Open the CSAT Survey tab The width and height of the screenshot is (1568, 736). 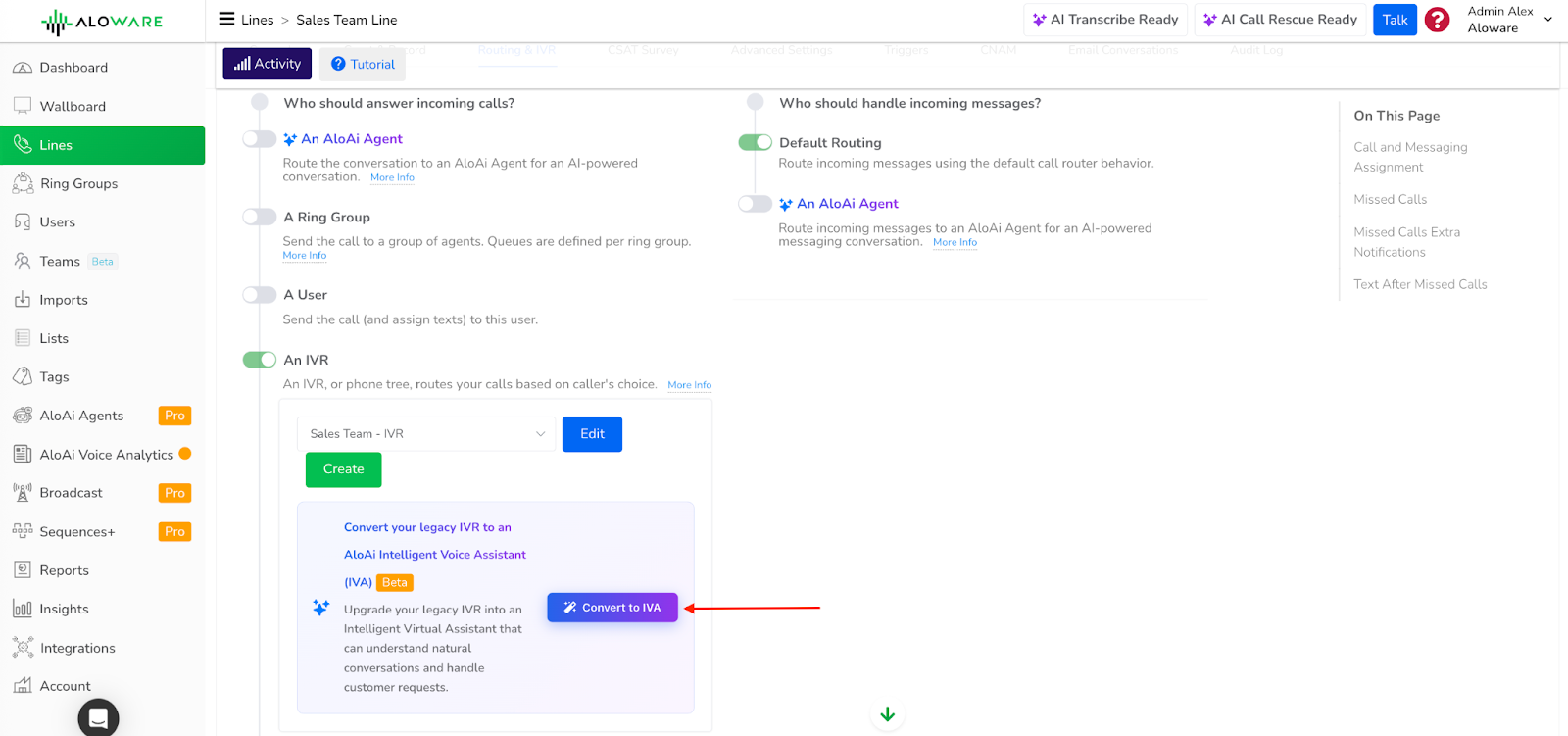[x=643, y=50]
